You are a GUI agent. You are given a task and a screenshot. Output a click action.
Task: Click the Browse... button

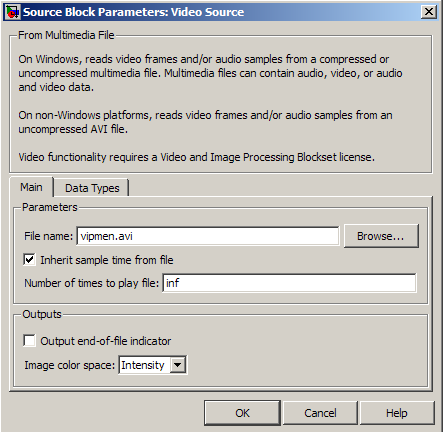[x=381, y=236]
